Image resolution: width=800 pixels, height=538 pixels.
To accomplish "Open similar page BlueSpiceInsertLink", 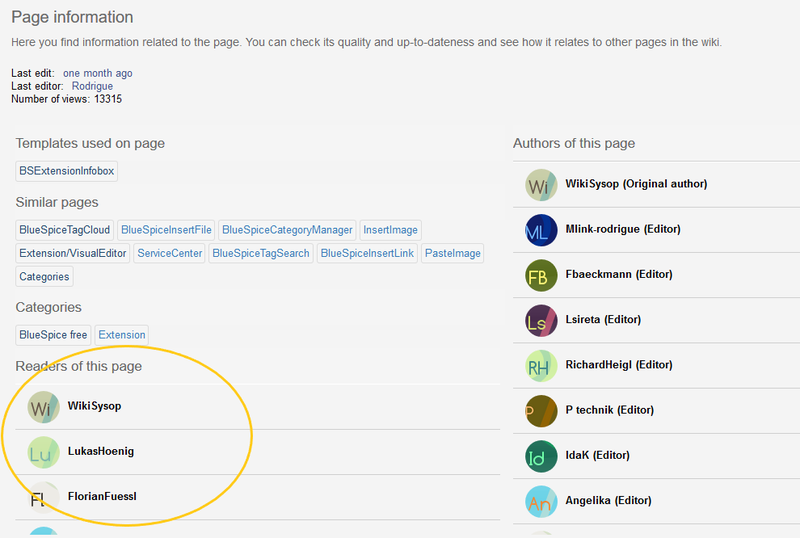I will [x=367, y=253].
